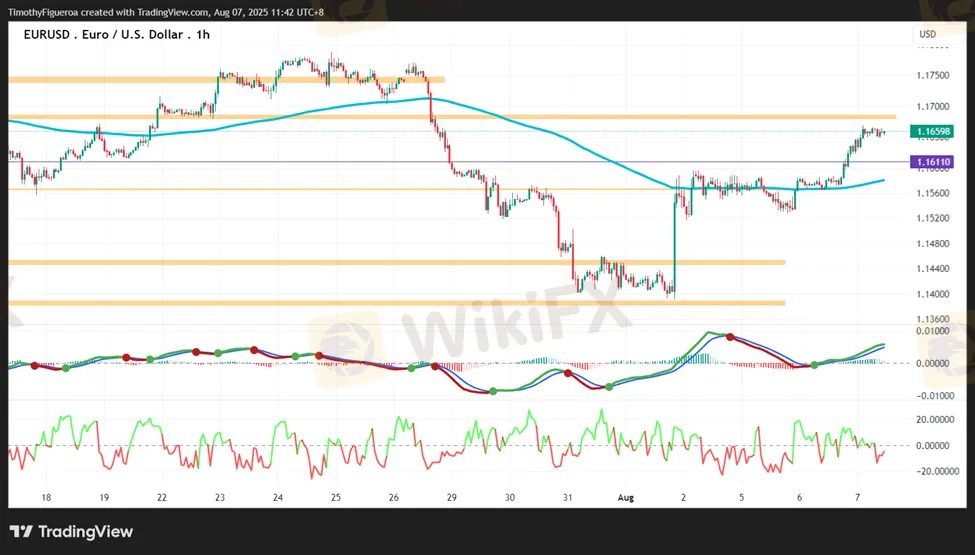
Task: Click date label 31 on time axis
Action: click(x=568, y=498)
